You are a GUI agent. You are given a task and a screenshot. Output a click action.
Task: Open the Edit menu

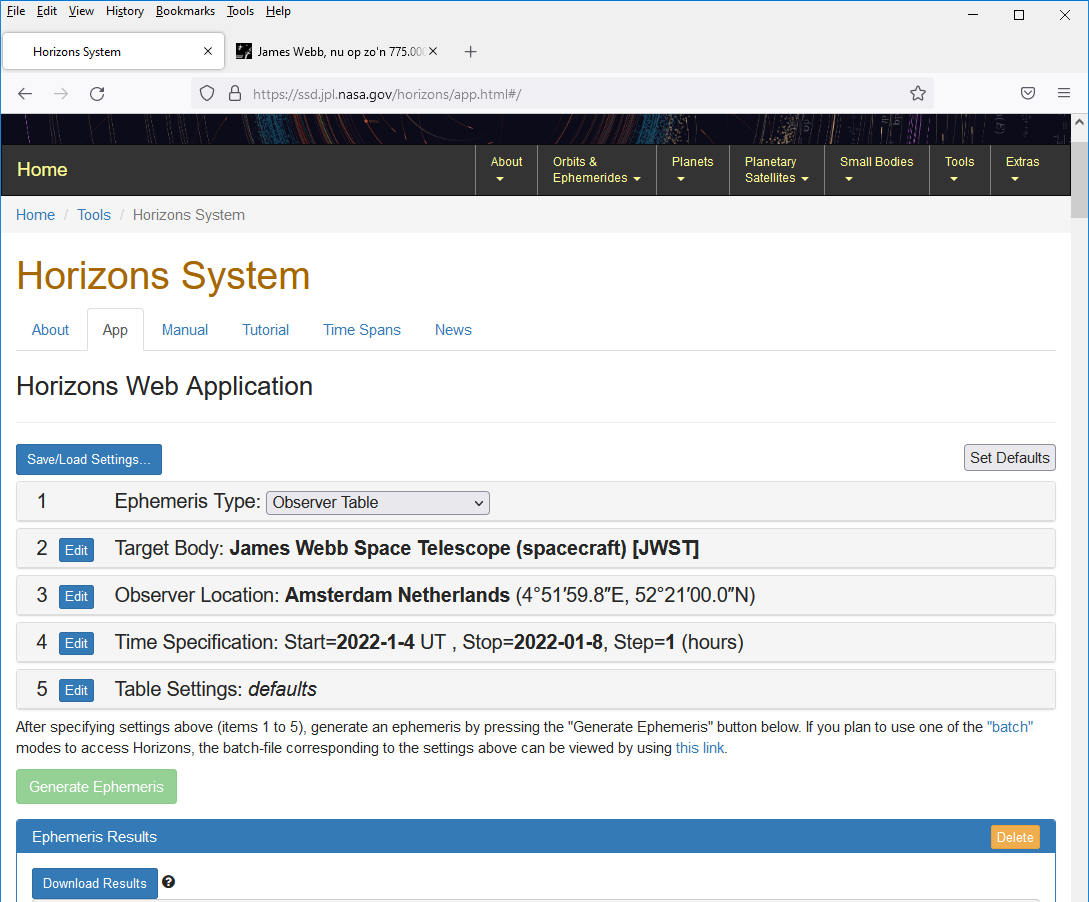(47, 11)
